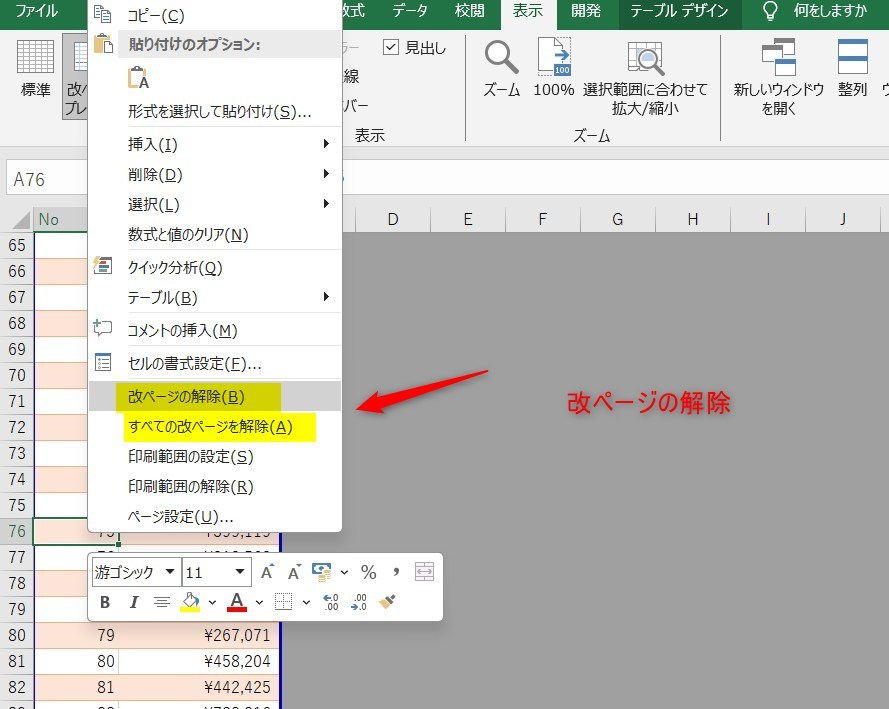The image size is (889, 709).
Task: Increase decimal places in mini toolbar
Action: point(331,602)
